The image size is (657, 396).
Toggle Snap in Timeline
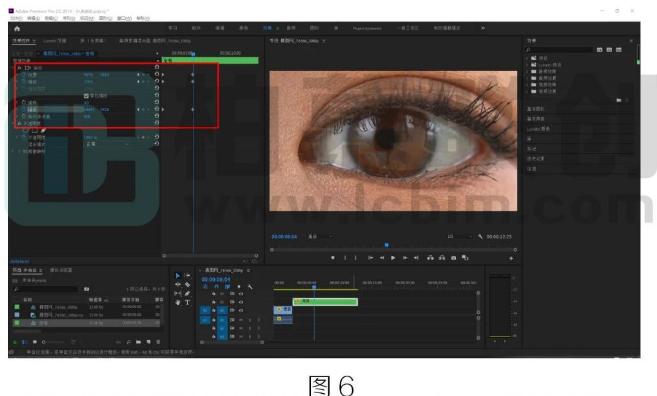(x=216, y=287)
